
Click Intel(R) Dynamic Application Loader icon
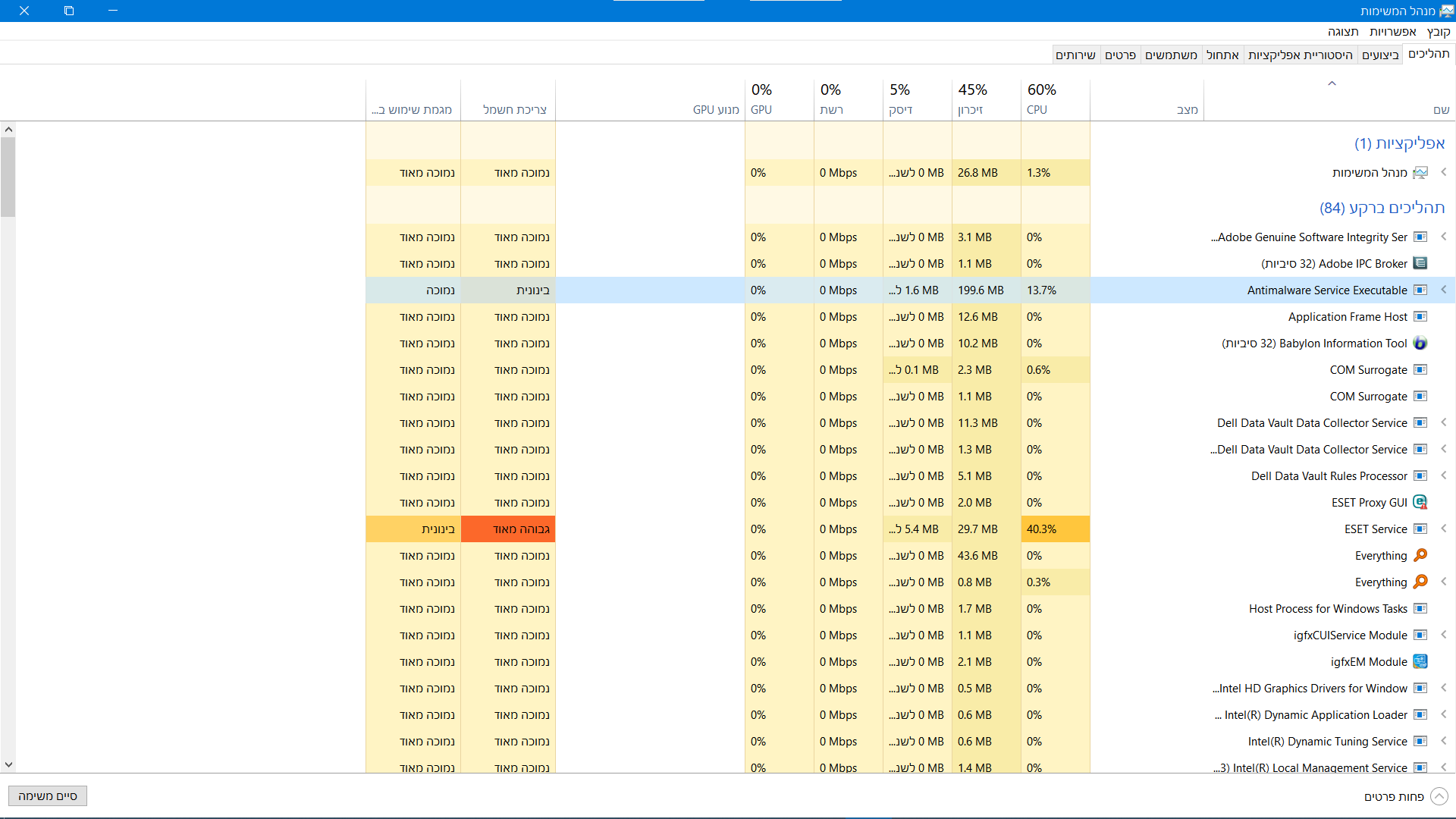[1420, 715]
